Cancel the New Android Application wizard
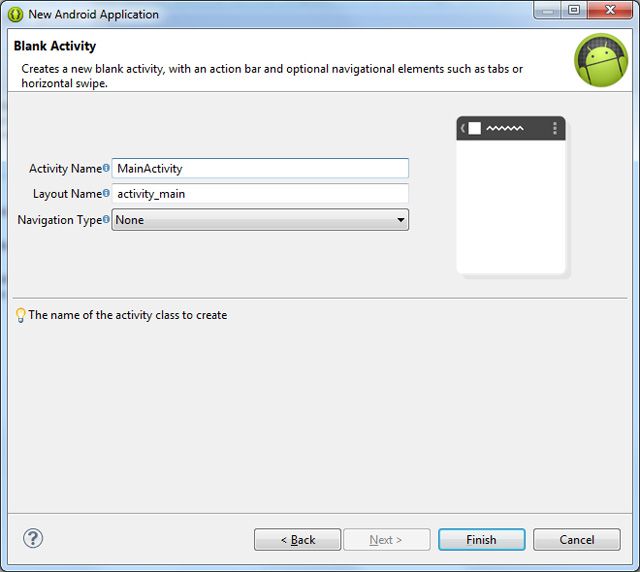This screenshot has height=572, width=640. 577,540
